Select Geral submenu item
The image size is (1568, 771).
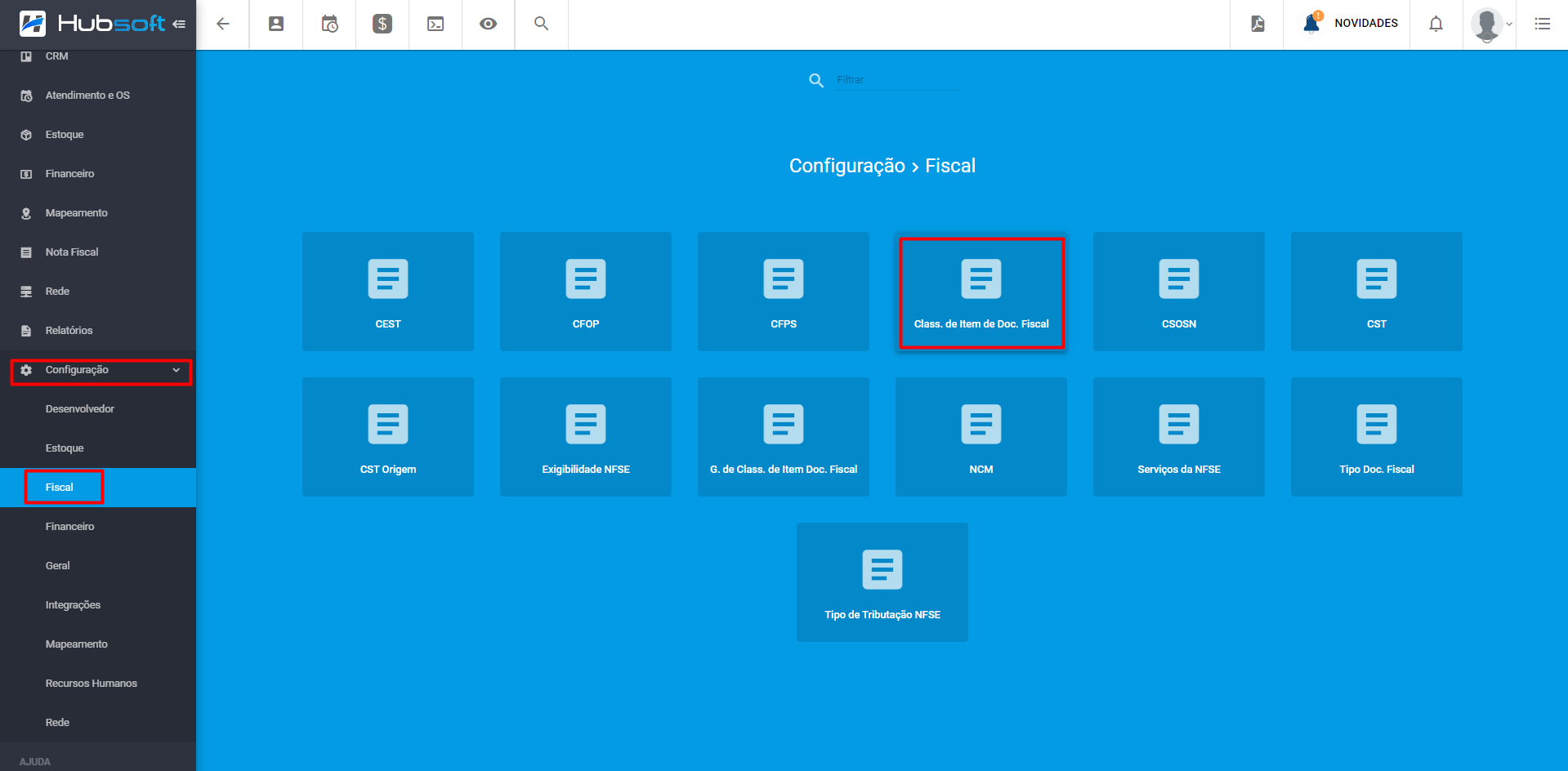point(98,566)
